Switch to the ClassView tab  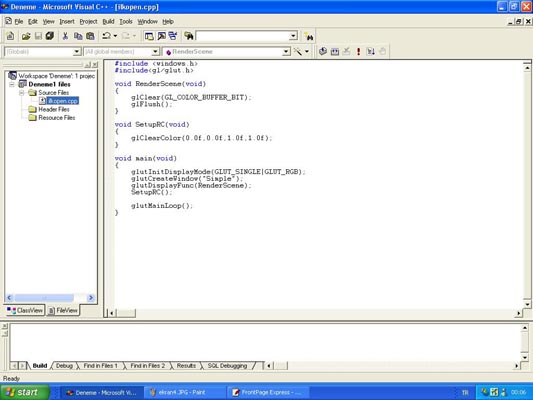point(25,310)
